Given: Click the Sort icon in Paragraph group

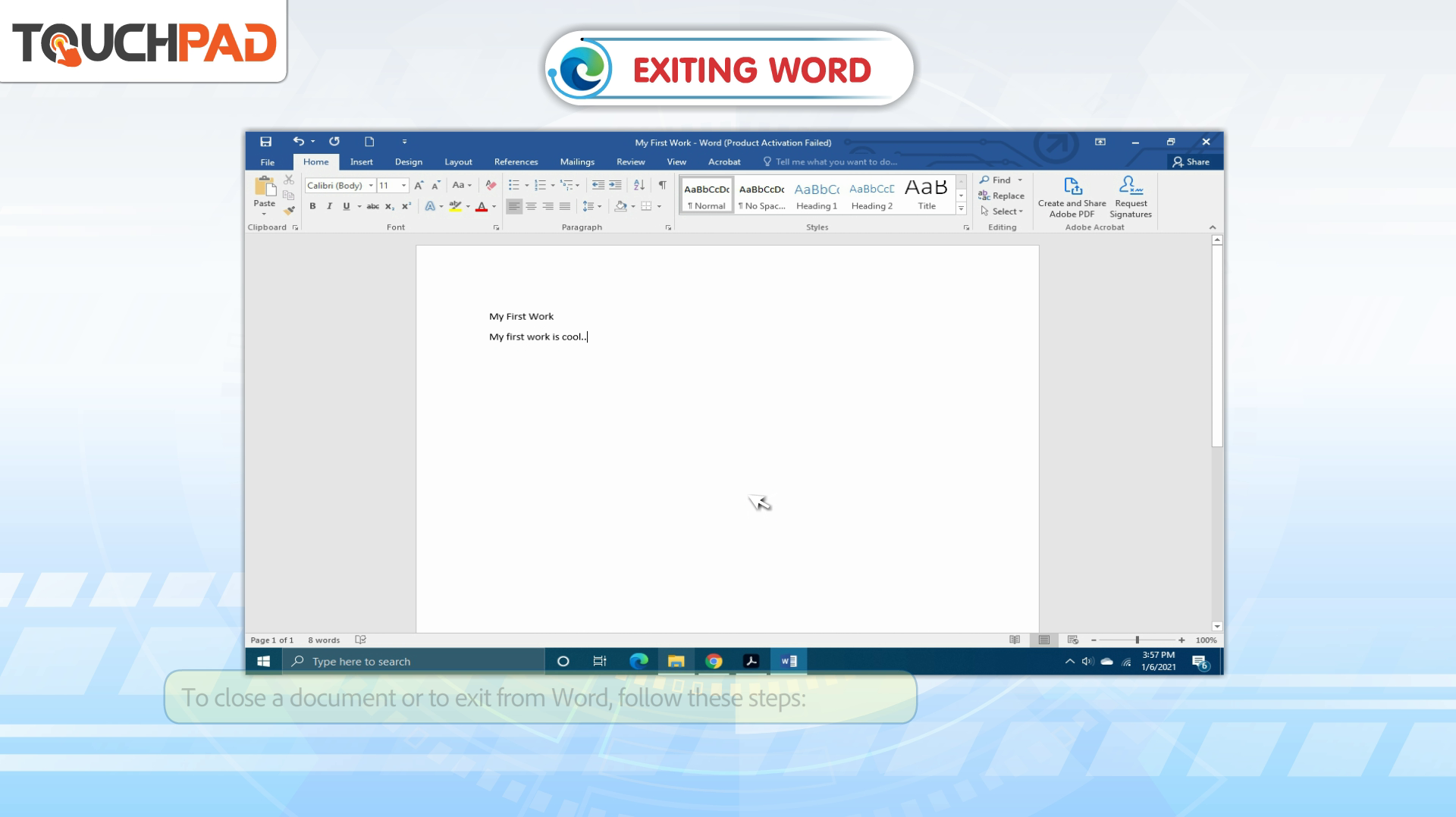Looking at the screenshot, I should pyautogui.click(x=639, y=186).
